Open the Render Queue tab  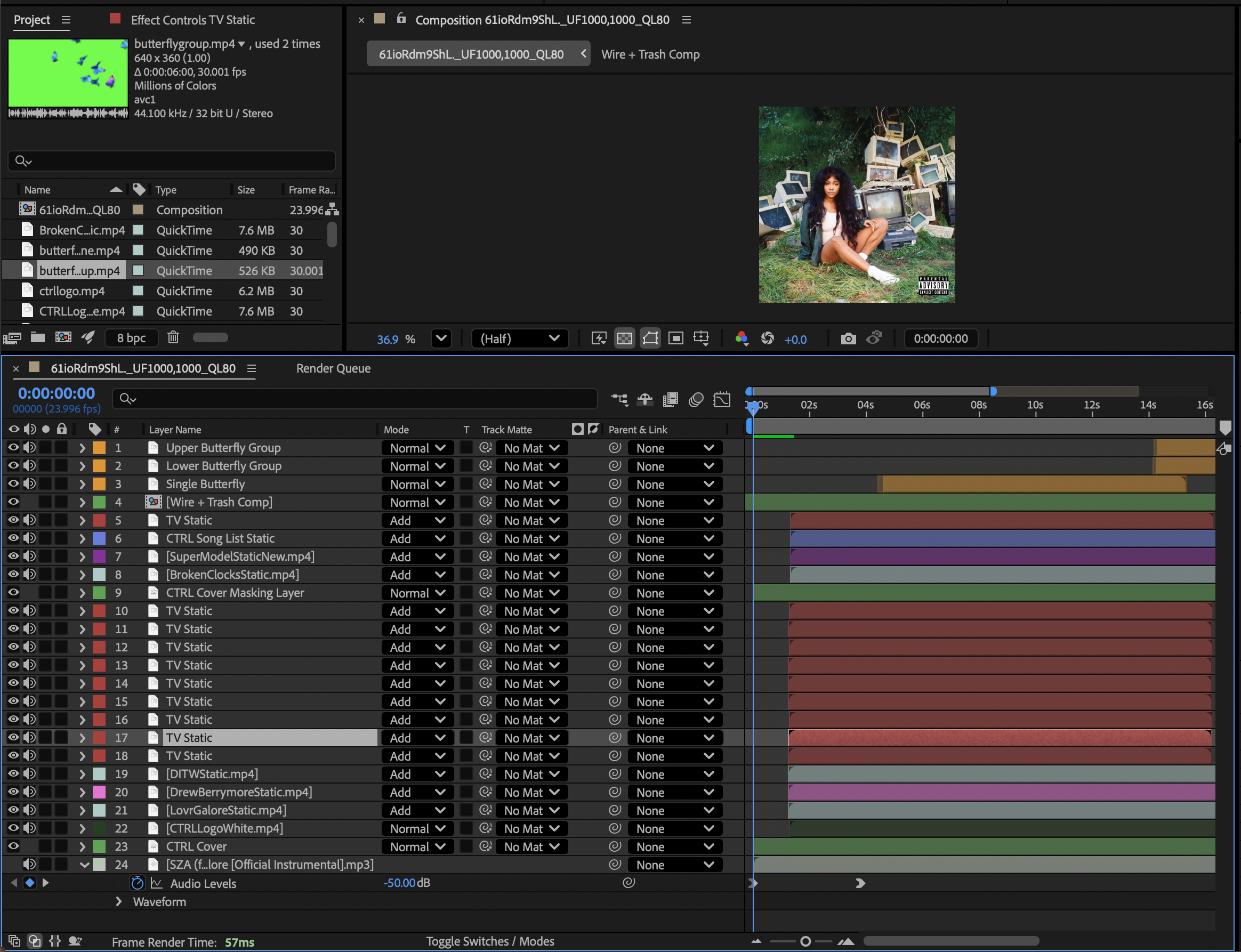[333, 368]
